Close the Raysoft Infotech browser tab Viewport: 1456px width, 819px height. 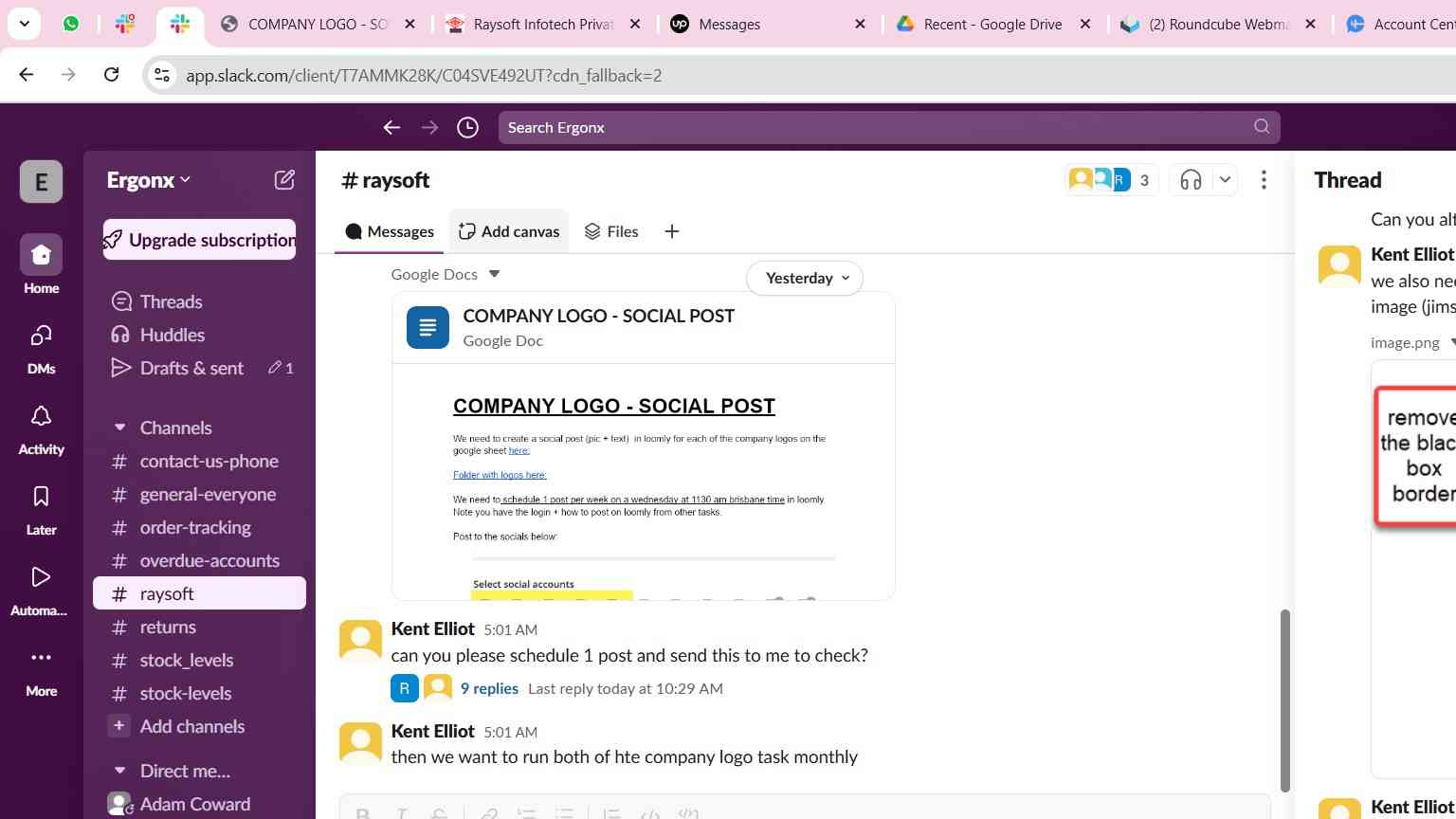[635, 24]
